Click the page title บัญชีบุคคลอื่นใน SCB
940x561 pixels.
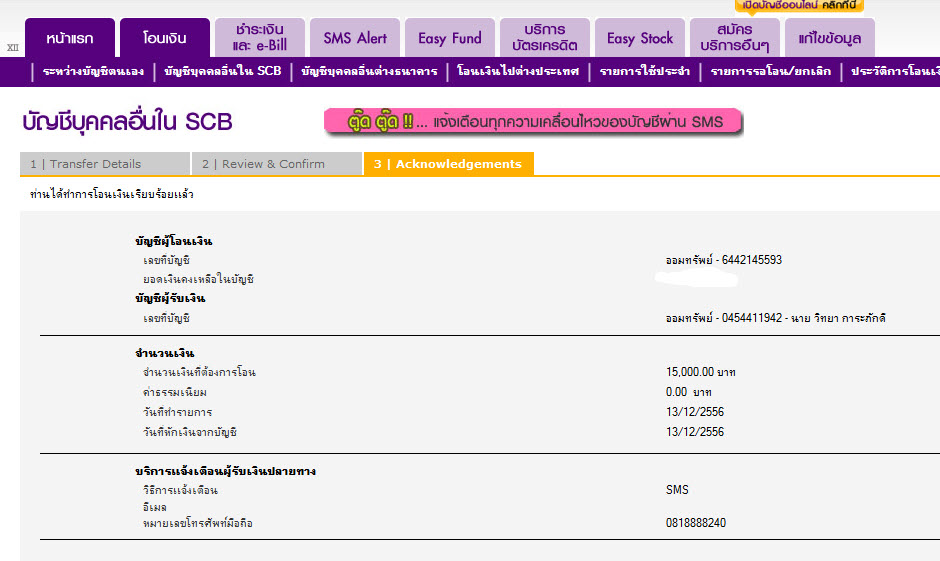pos(127,122)
